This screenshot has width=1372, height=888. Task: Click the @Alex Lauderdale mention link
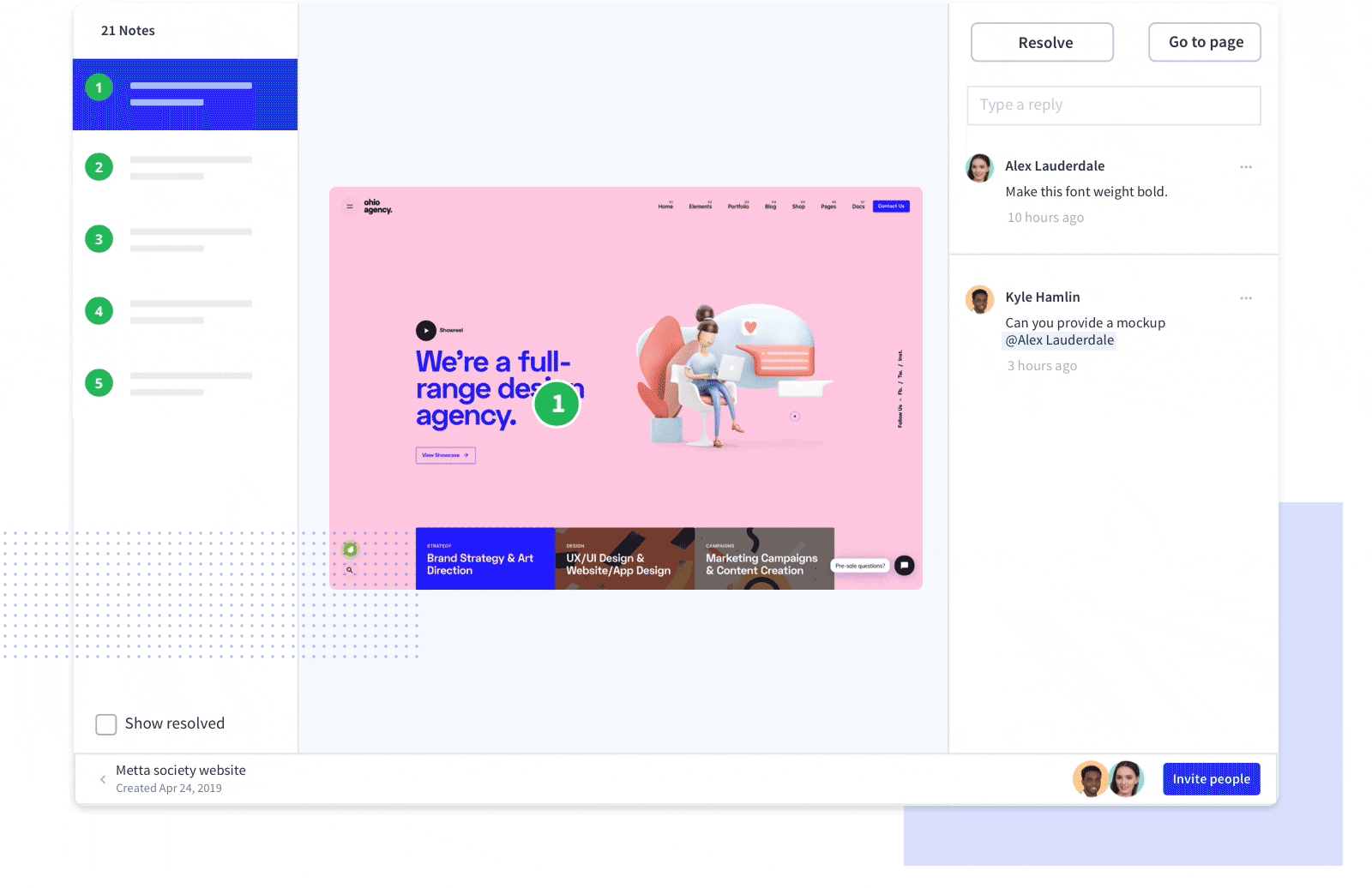tap(1060, 340)
